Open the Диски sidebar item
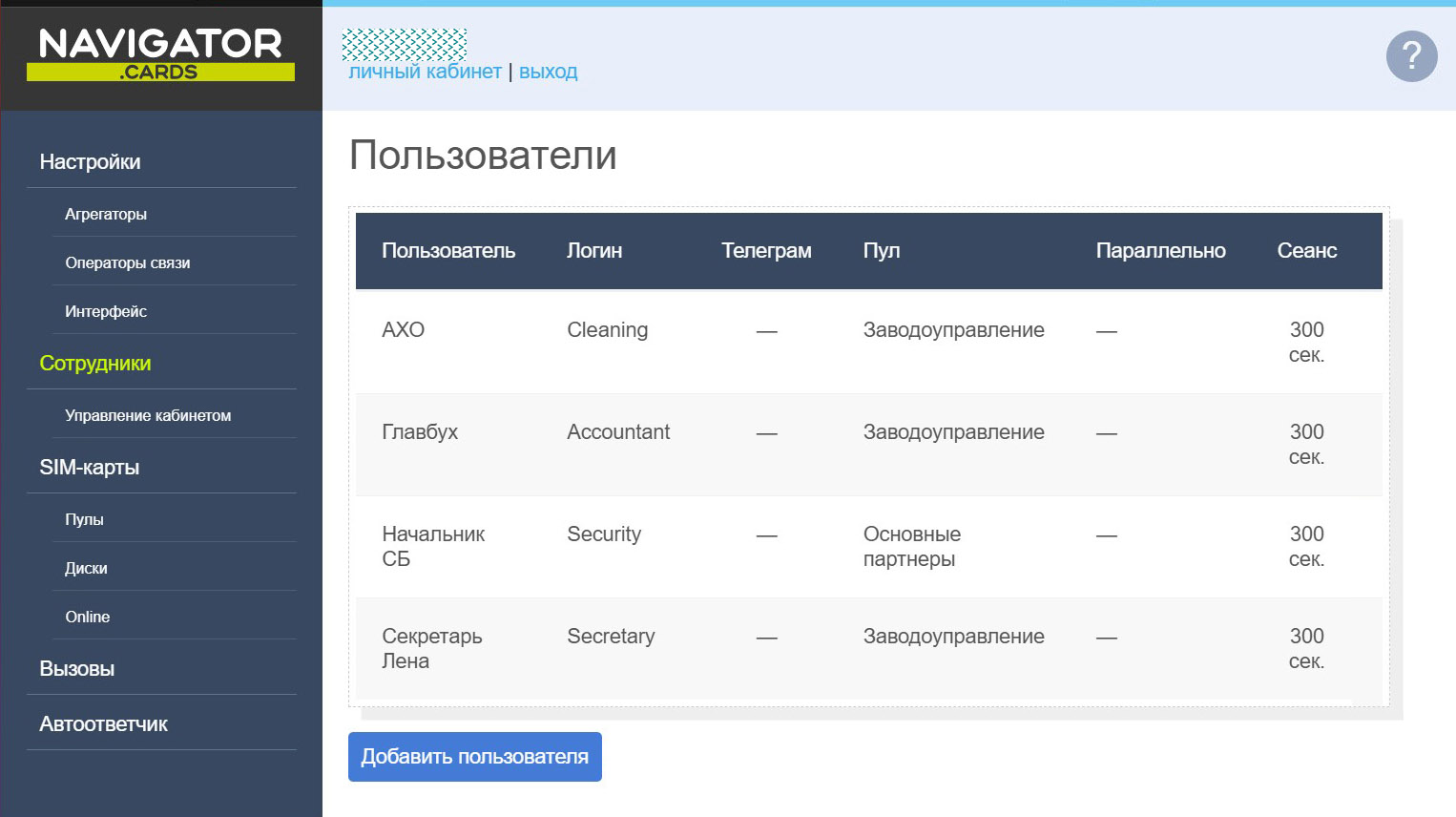Screen dimensions: 1456x817 (86, 569)
